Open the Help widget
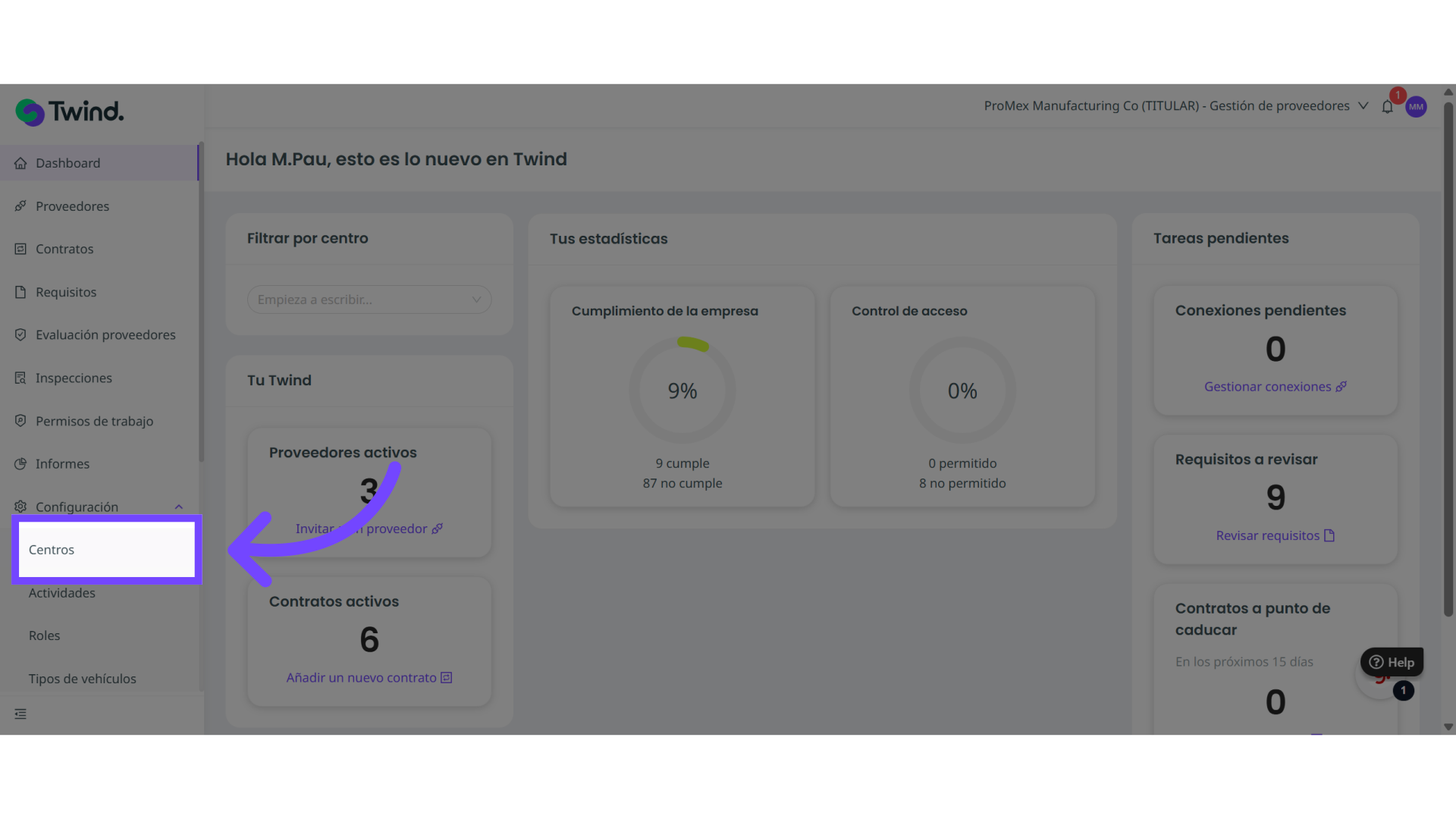The image size is (1456, 819). [x=1392, y=662]
